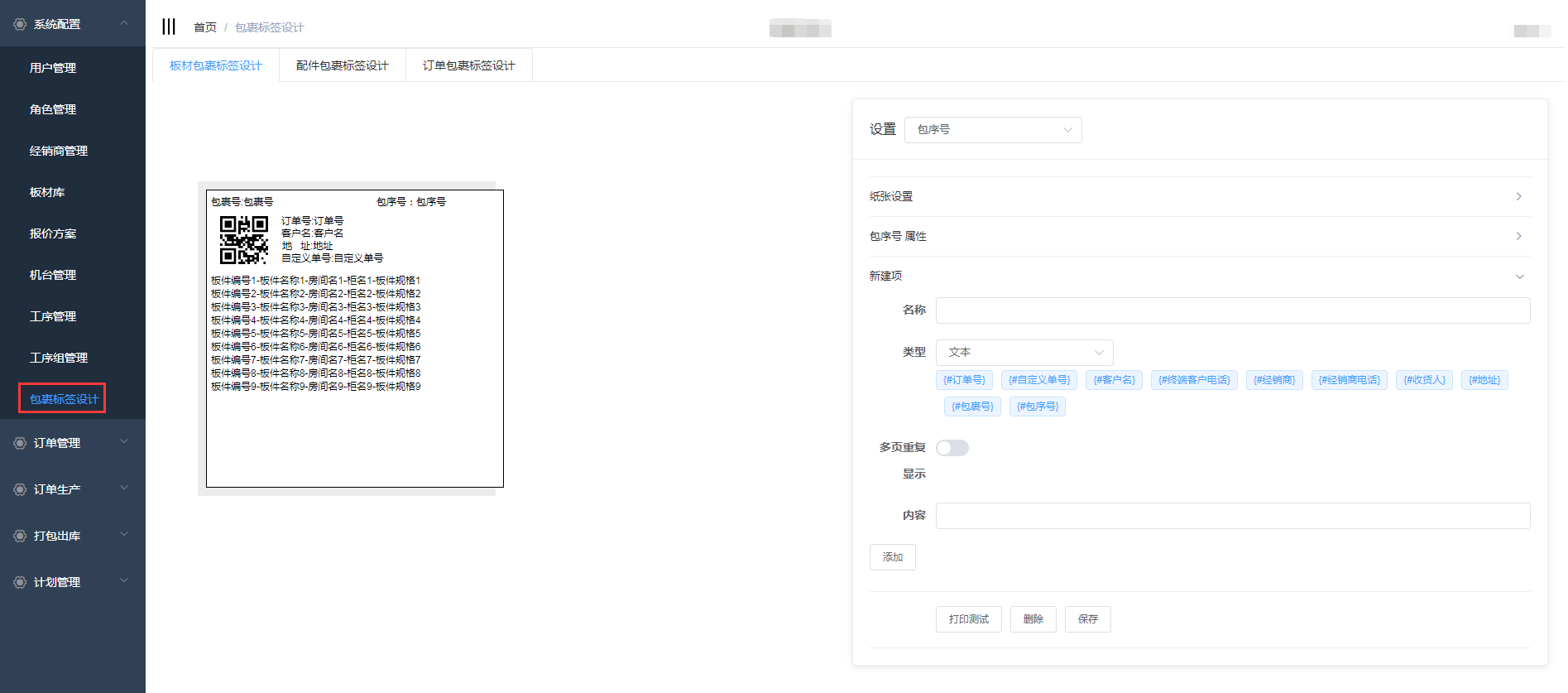
Task: Open the 类型 文本 dropdown
Action: pyautogui.click(x=1024, y=353)
